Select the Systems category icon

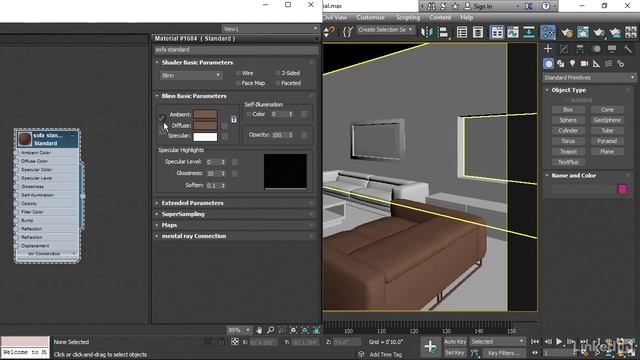pyautogui.click(x=620, y=64)
